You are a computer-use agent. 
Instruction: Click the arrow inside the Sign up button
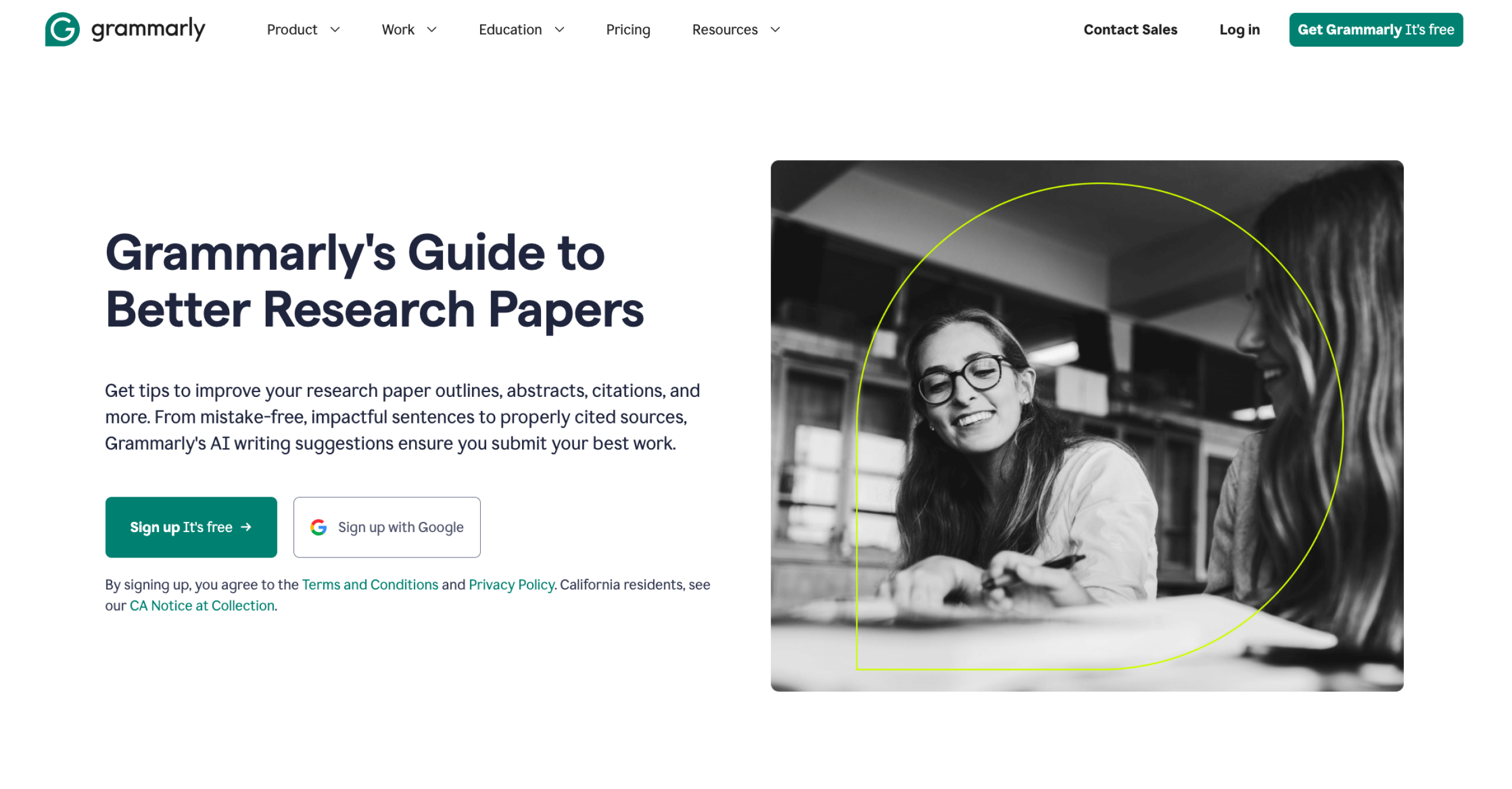click(246, 527)
